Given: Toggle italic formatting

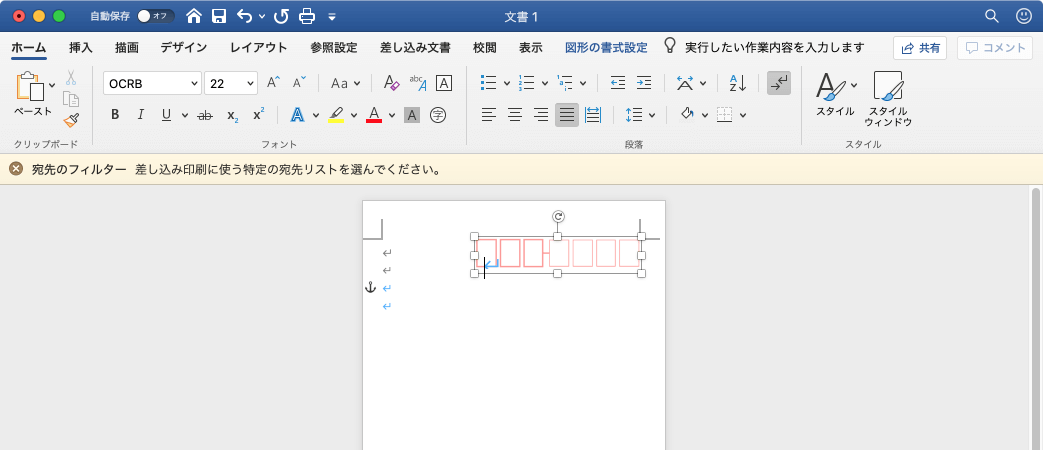Looking at the screenshot, I should (x=140, y=115).
